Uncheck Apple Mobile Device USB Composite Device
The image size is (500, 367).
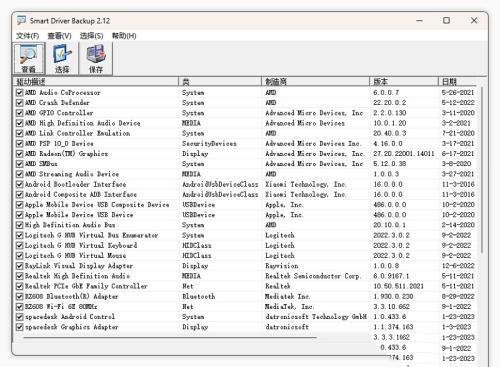(x=20, y=205)
